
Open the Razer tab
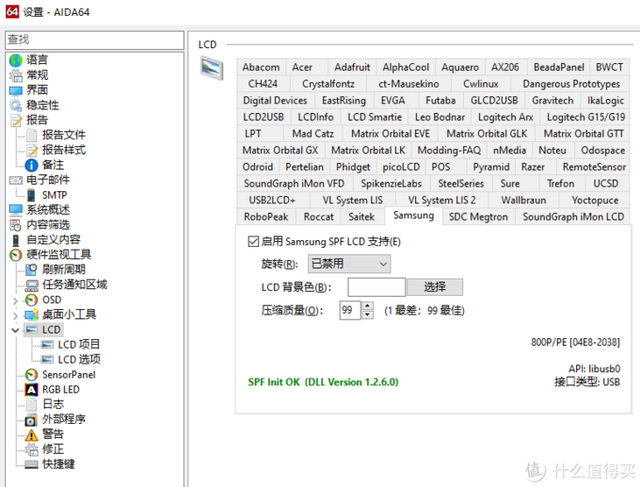tap(533, 167)
